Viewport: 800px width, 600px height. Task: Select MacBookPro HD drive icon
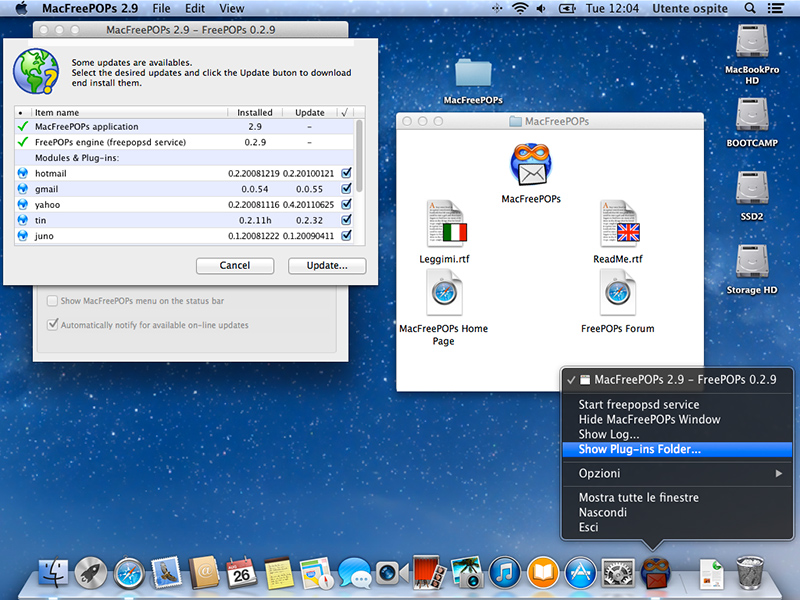coord(752,41)
